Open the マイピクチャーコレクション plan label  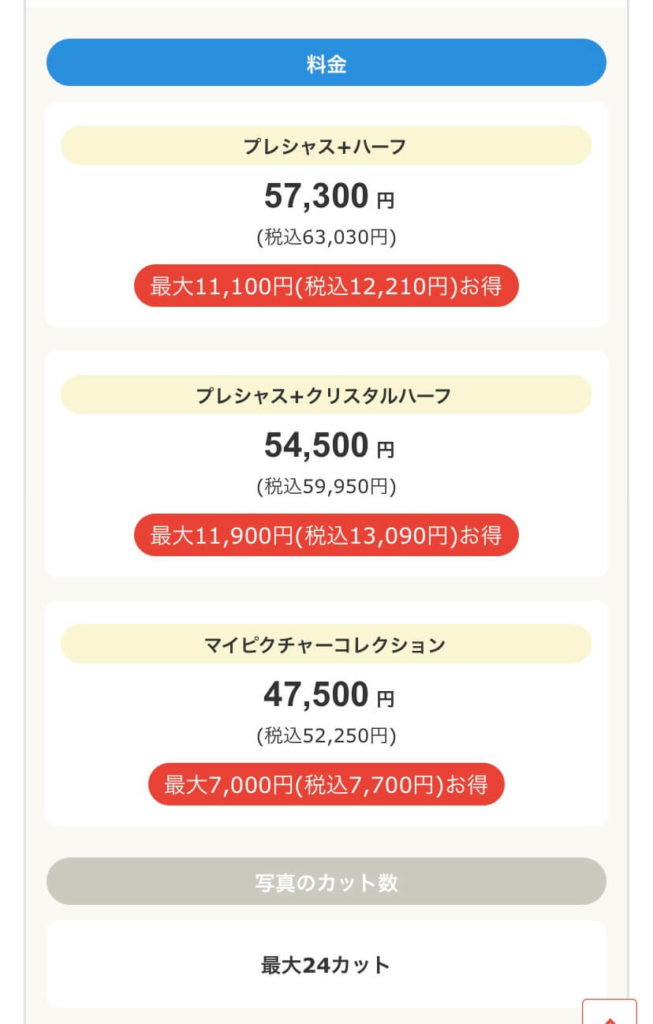(x=326, y=645)
